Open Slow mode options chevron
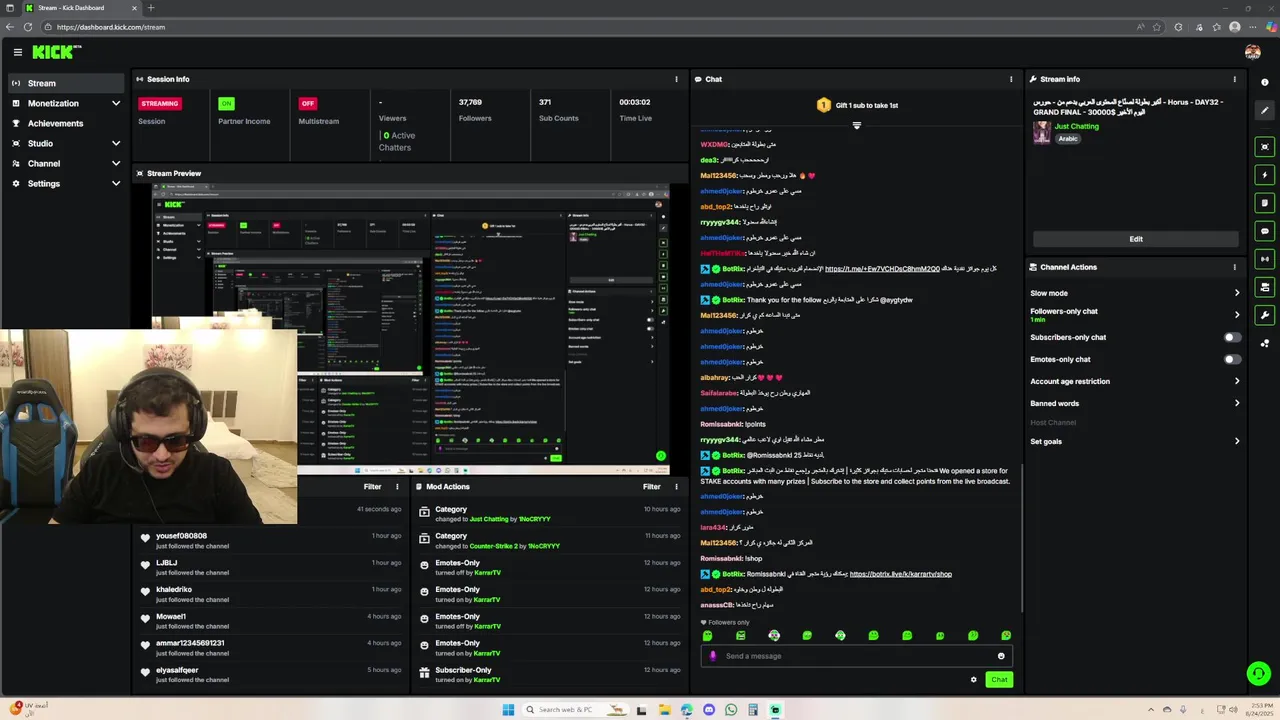The width and height of the screenshot is (1280, 720). [1236, 293]
